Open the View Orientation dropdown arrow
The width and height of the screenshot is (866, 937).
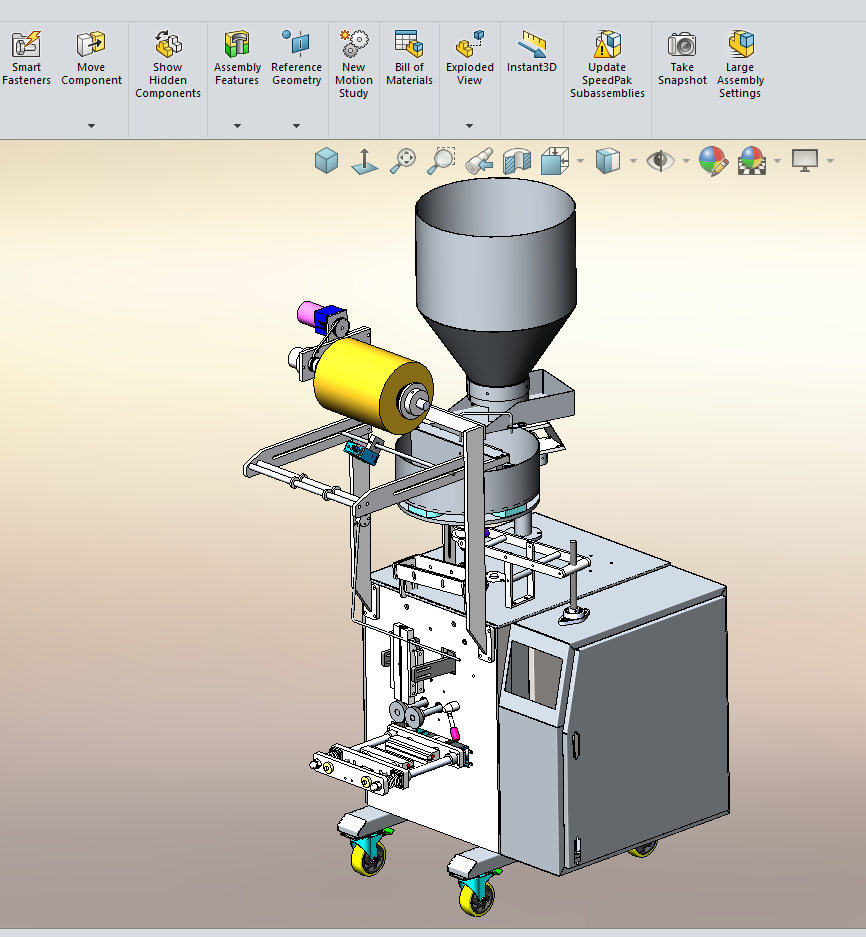coord(580,161)
